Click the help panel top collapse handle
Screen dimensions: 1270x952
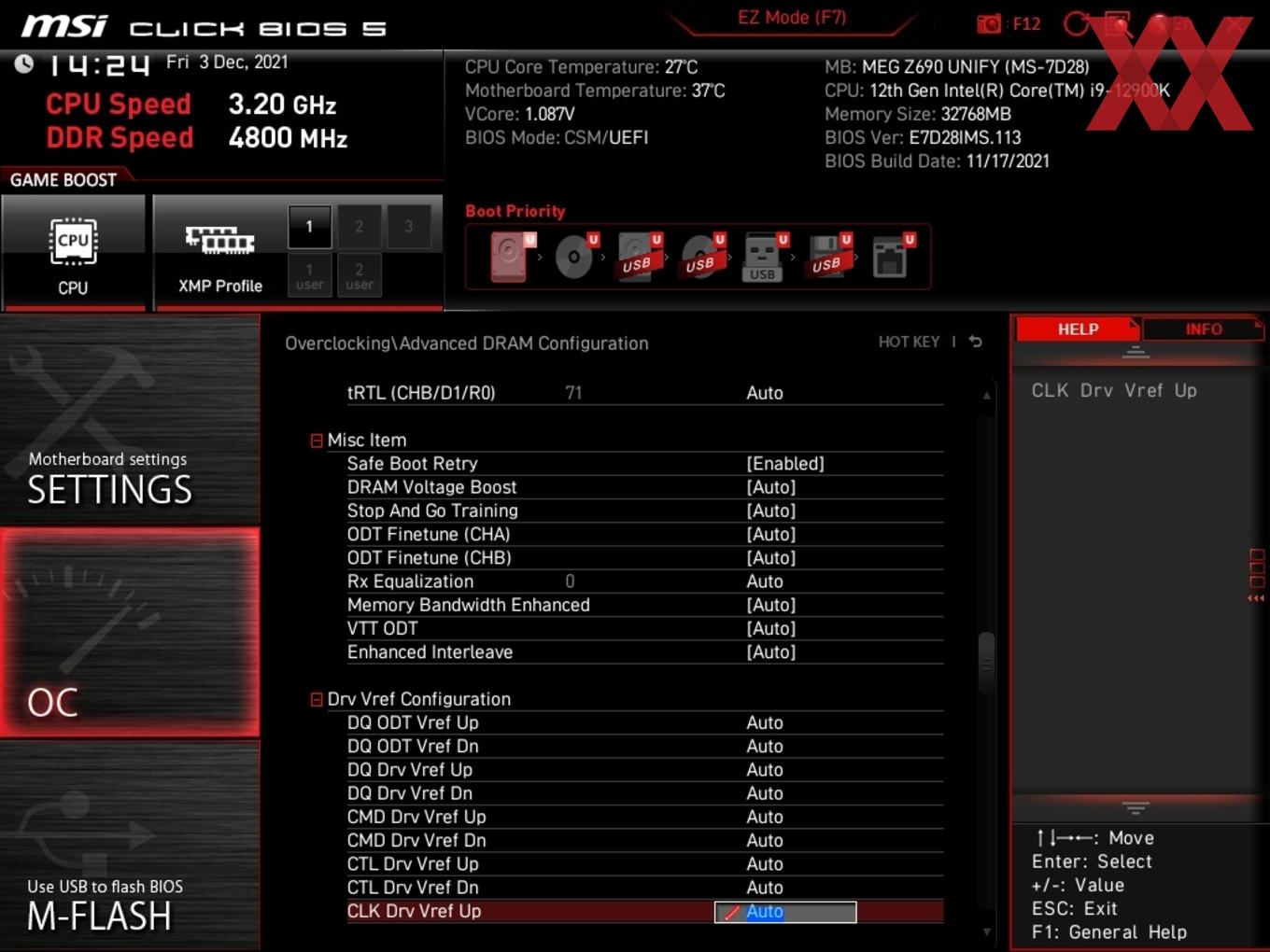coord(1136,352)
